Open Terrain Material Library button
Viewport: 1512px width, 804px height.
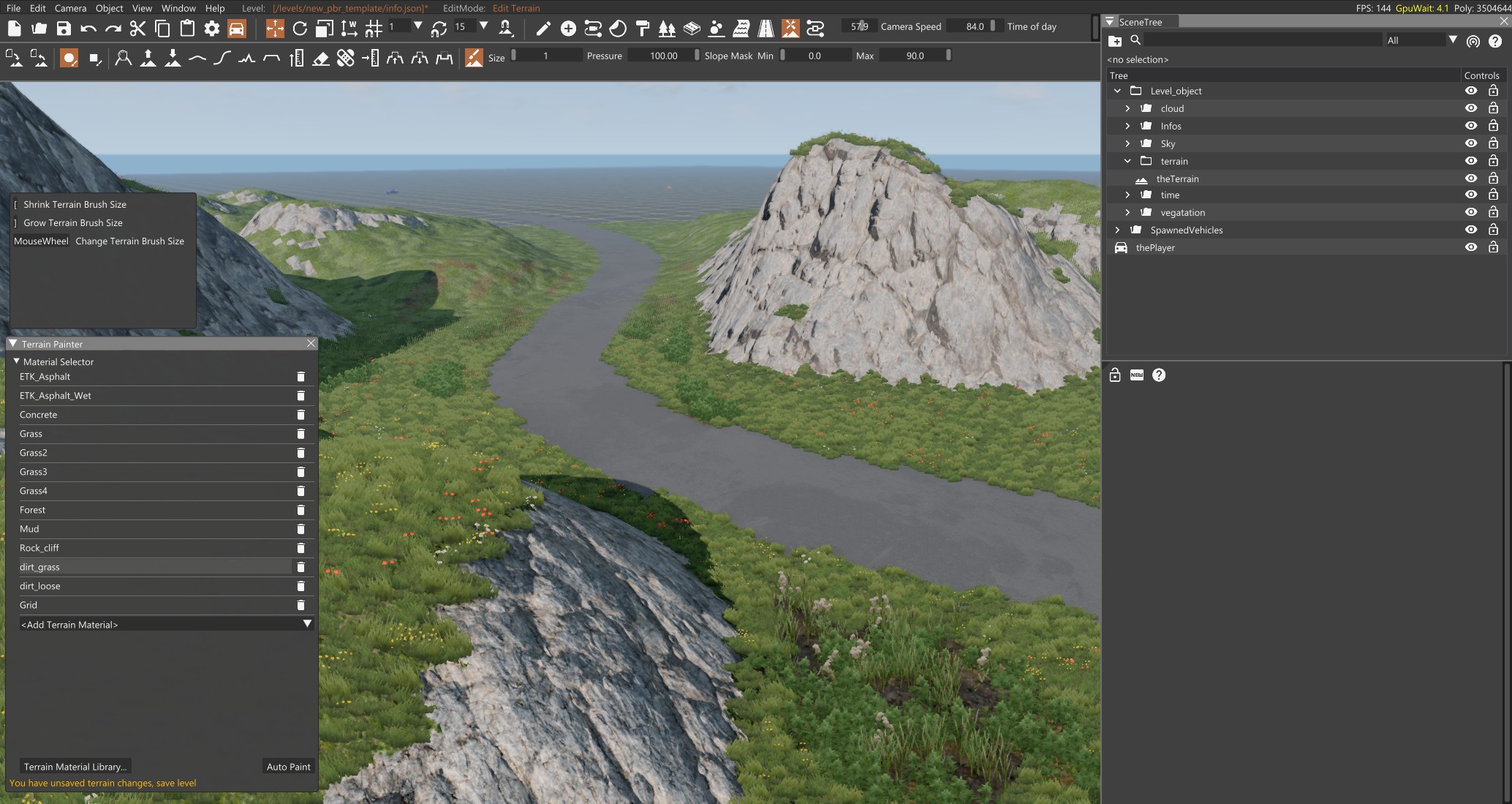[x=75, y=767]
